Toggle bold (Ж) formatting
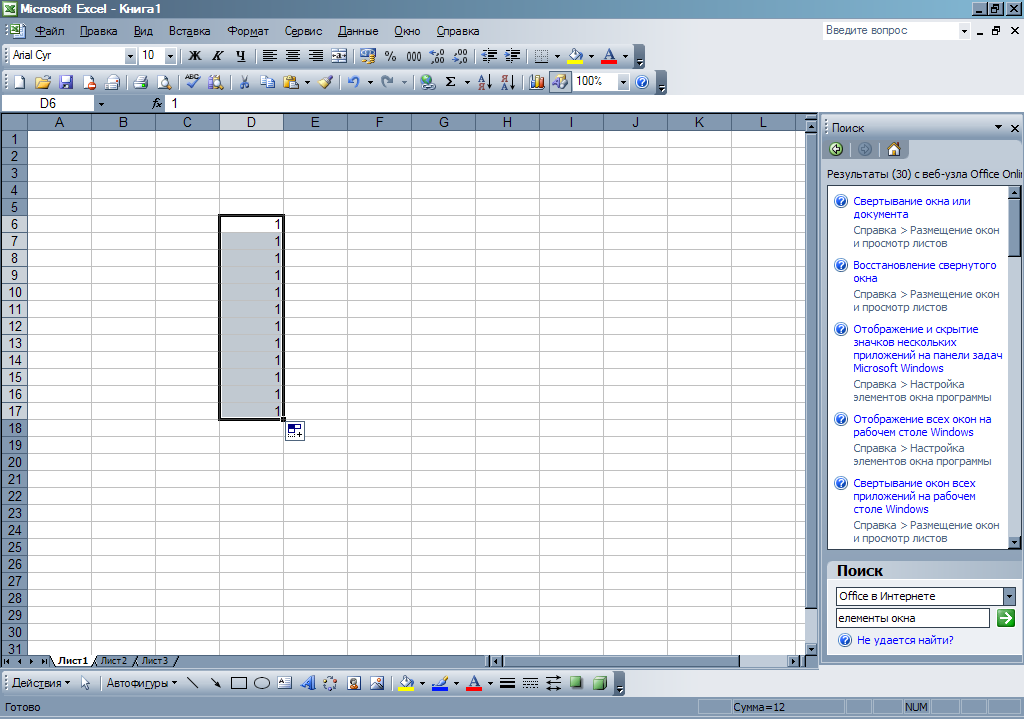This screenshot has width=1024, height=719. point(195,56)
